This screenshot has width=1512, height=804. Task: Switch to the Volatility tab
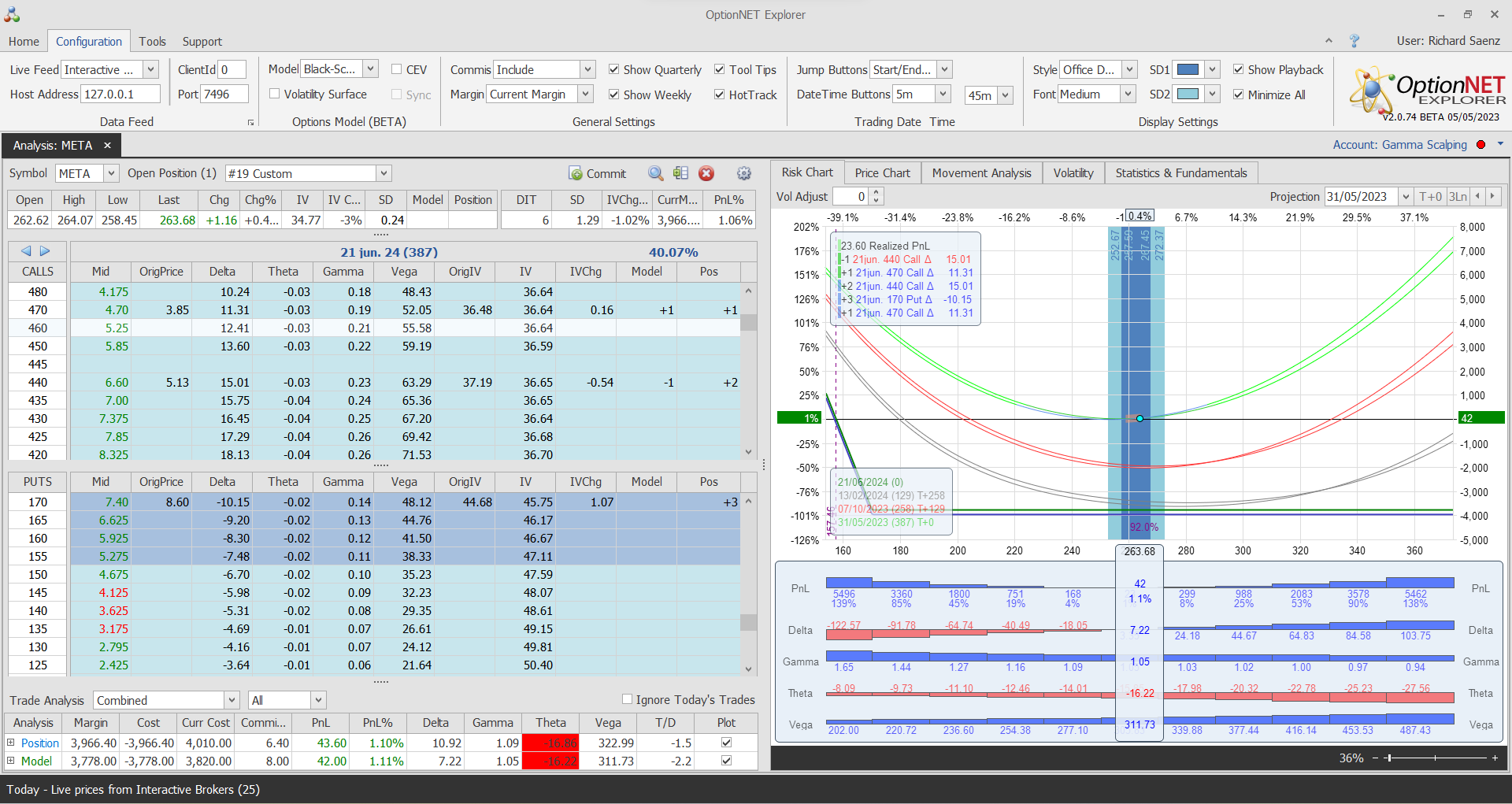(x=1073, y=173)
